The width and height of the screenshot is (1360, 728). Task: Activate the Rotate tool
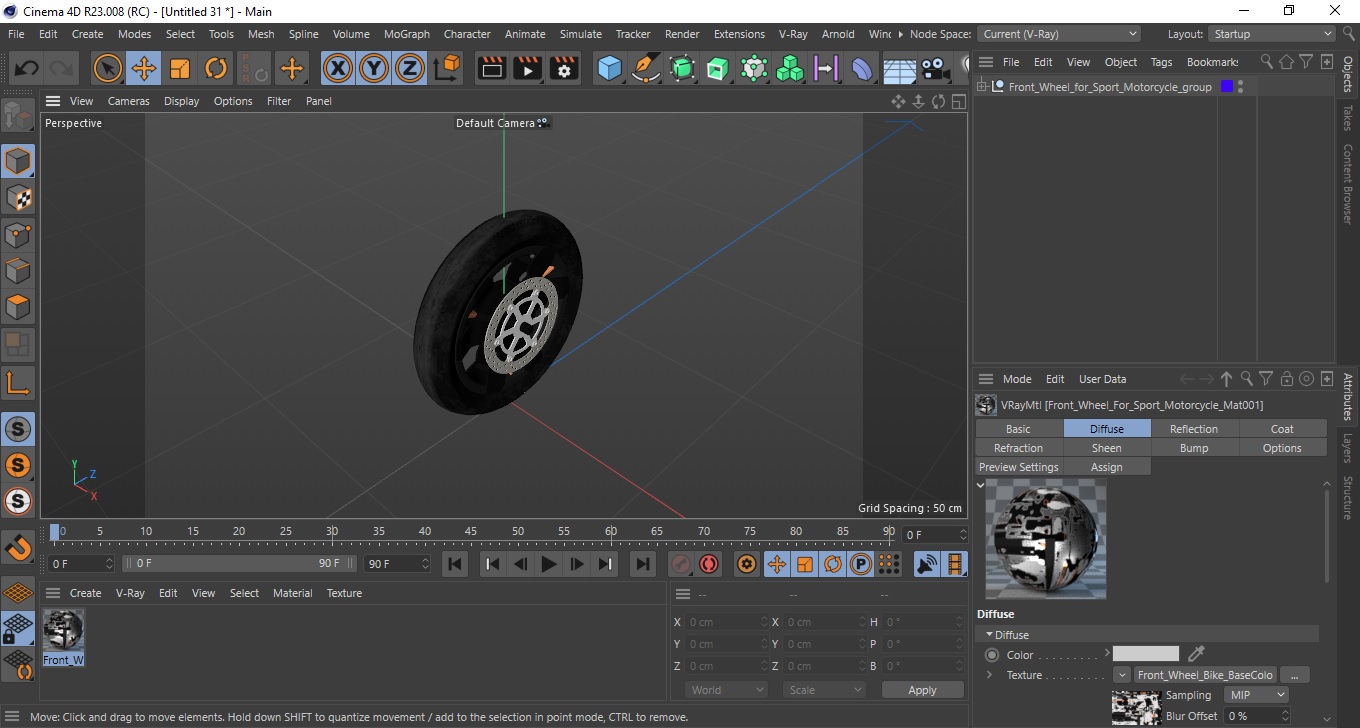[x=216, y=69]
